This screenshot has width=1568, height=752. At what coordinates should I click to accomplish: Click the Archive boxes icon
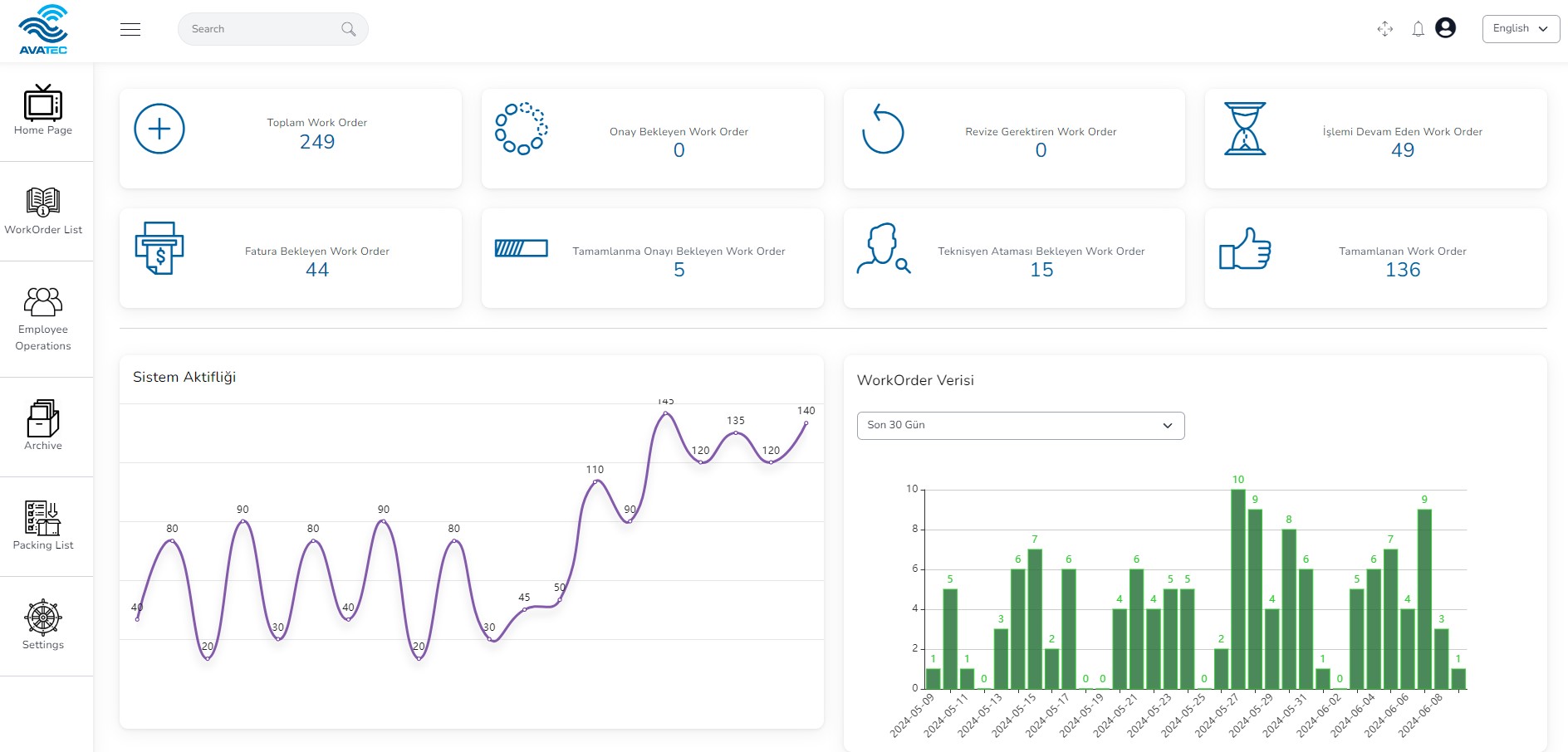pyautogui.click(x=43, y=418)
